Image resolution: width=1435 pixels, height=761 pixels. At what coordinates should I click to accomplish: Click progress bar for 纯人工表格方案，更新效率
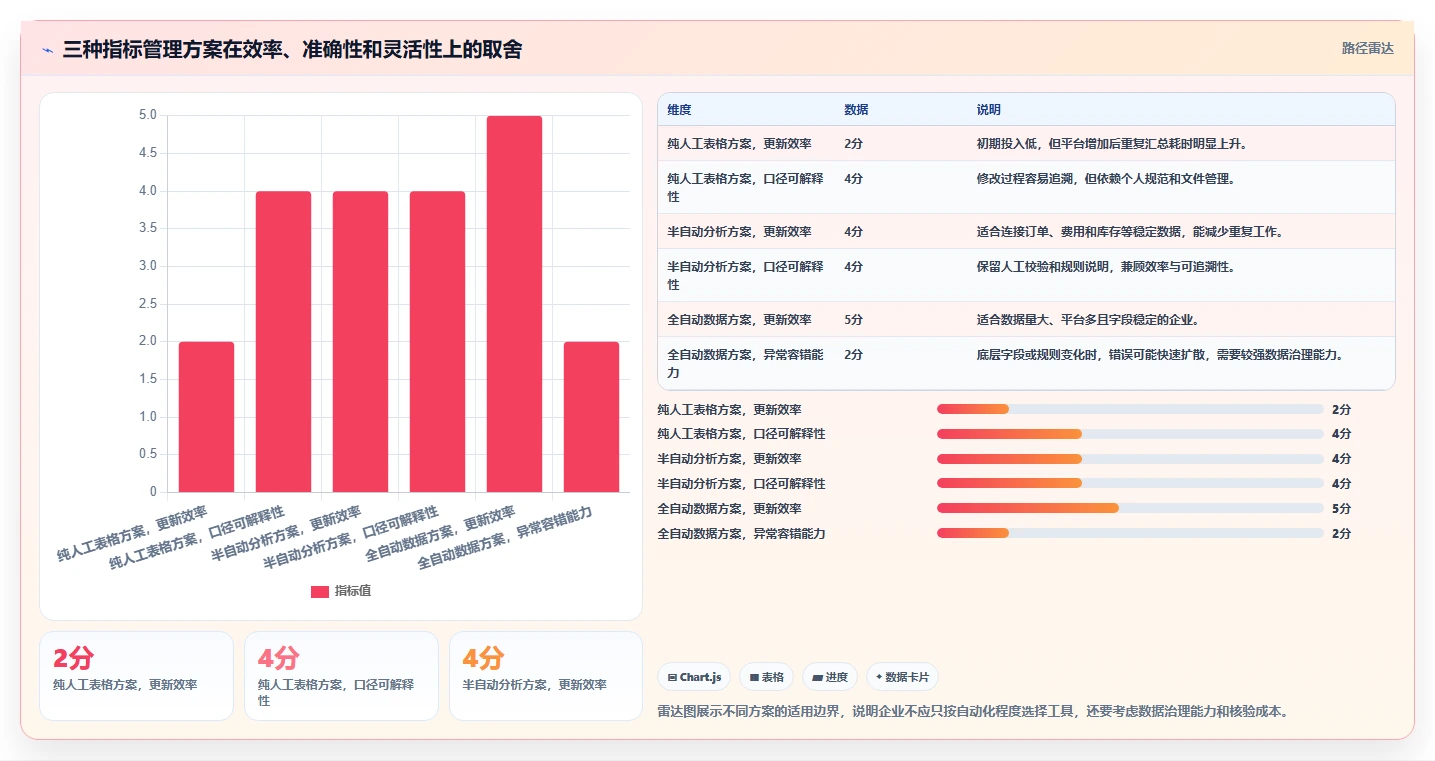[x=1130, y=409]
